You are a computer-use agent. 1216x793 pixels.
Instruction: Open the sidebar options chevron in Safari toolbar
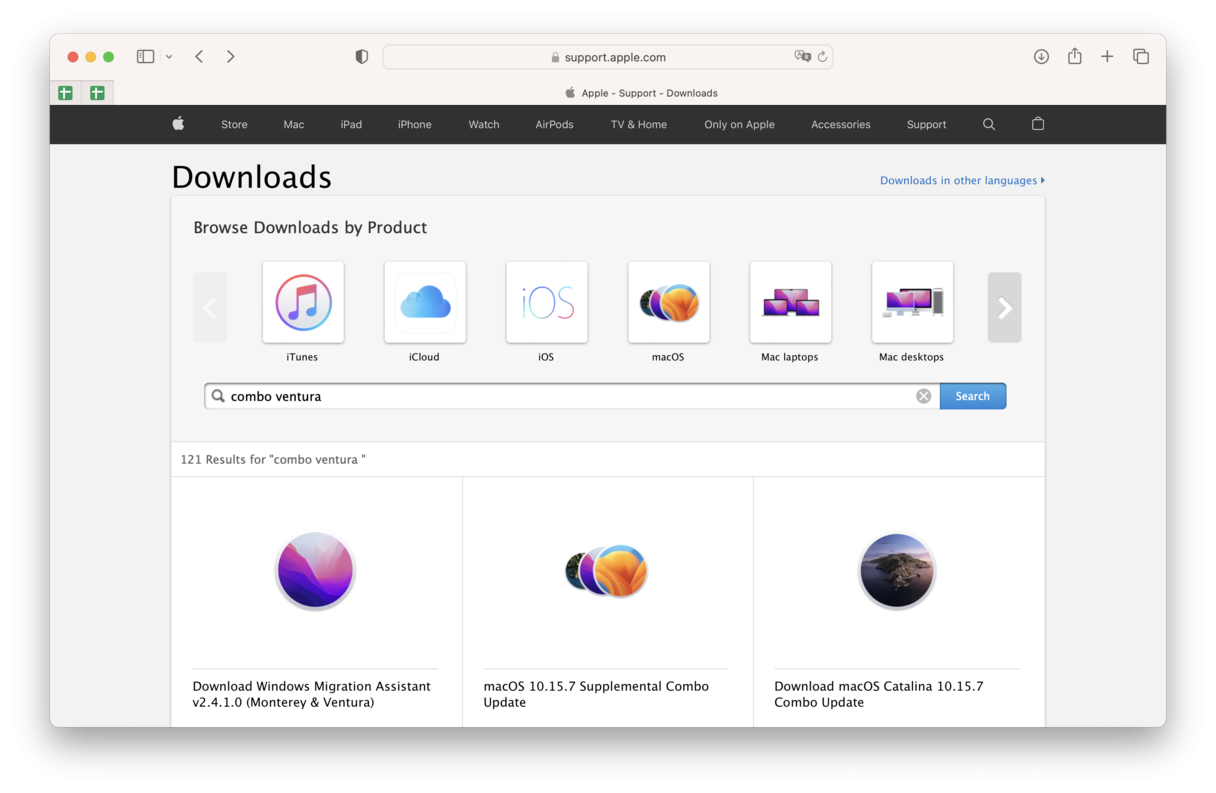click(x=168, y=56)
